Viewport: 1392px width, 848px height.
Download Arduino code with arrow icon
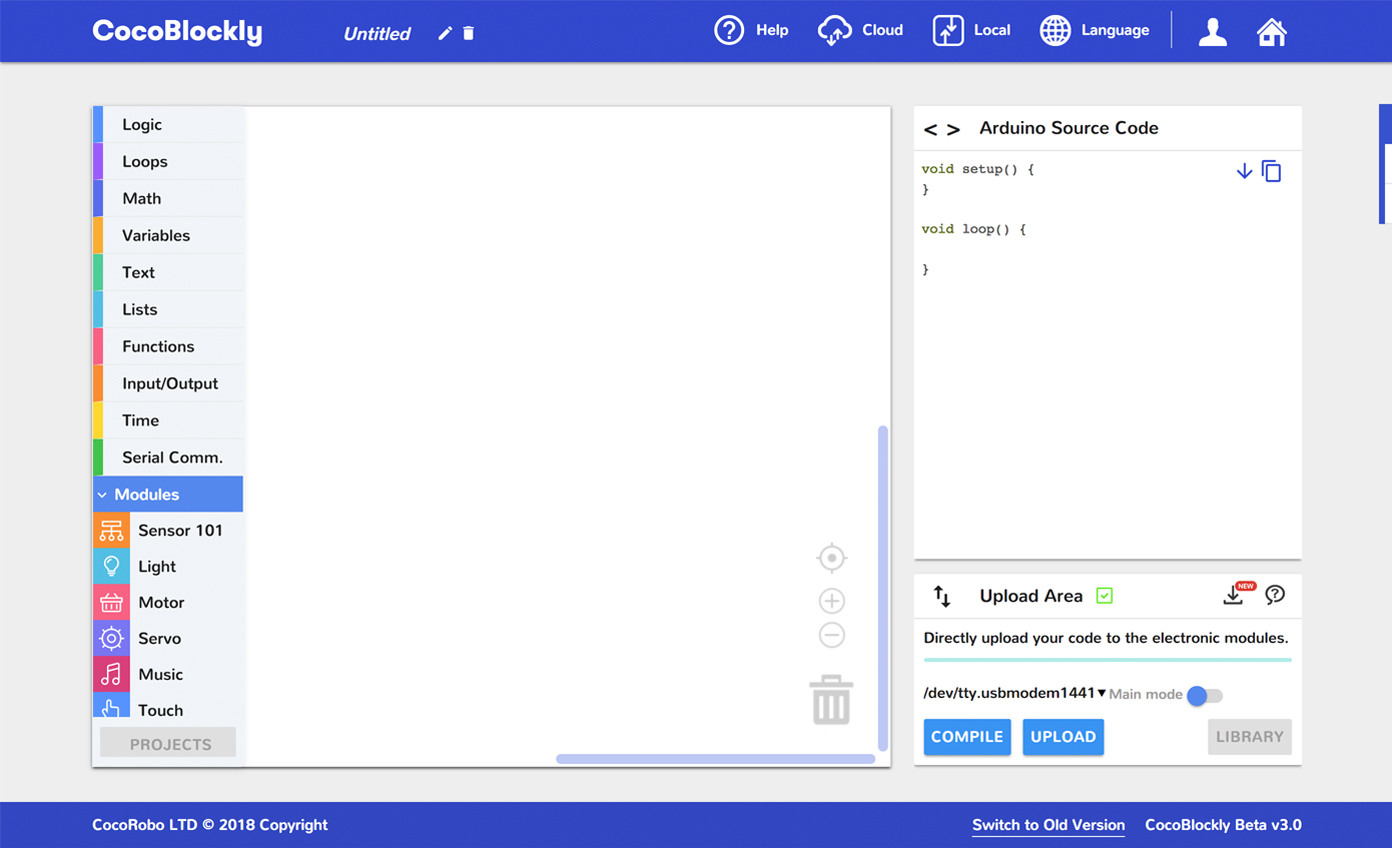pos(1244,171)
